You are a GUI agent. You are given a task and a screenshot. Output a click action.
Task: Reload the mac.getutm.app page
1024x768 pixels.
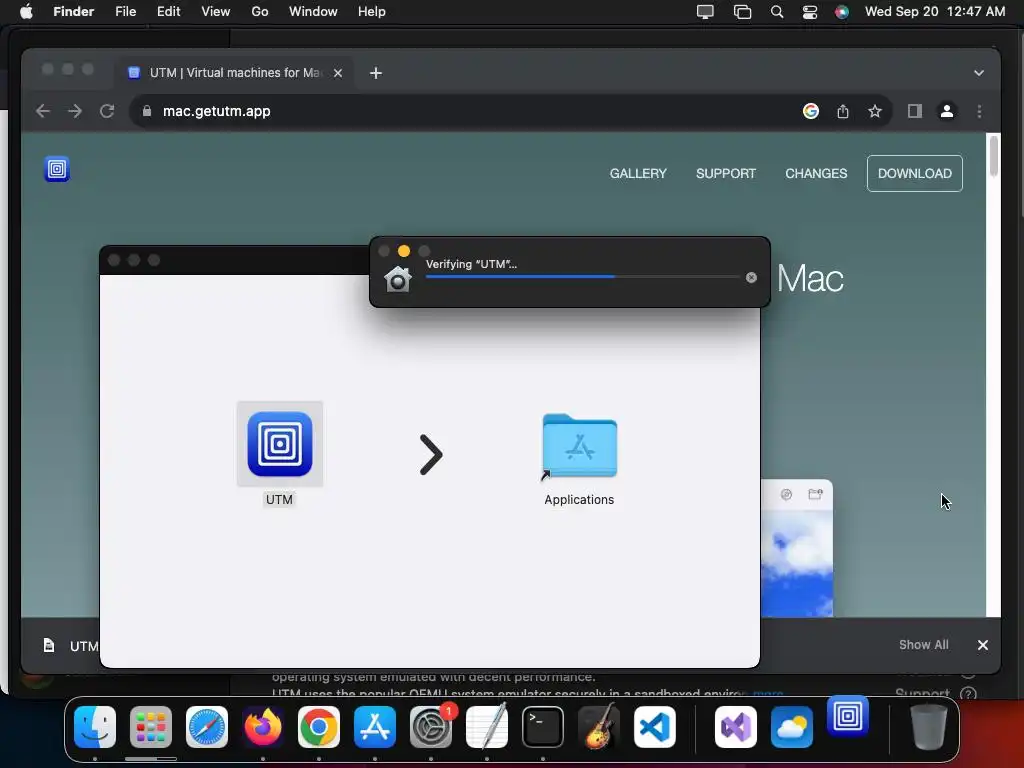(x=107, y=111)
